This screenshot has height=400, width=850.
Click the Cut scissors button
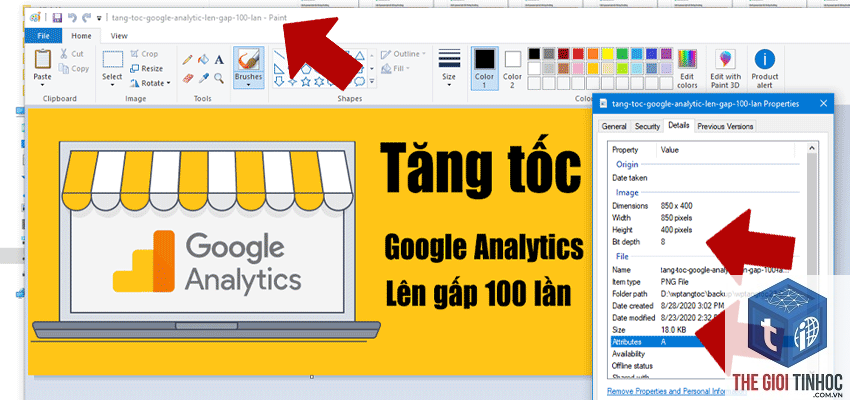[x=72, y=54]
